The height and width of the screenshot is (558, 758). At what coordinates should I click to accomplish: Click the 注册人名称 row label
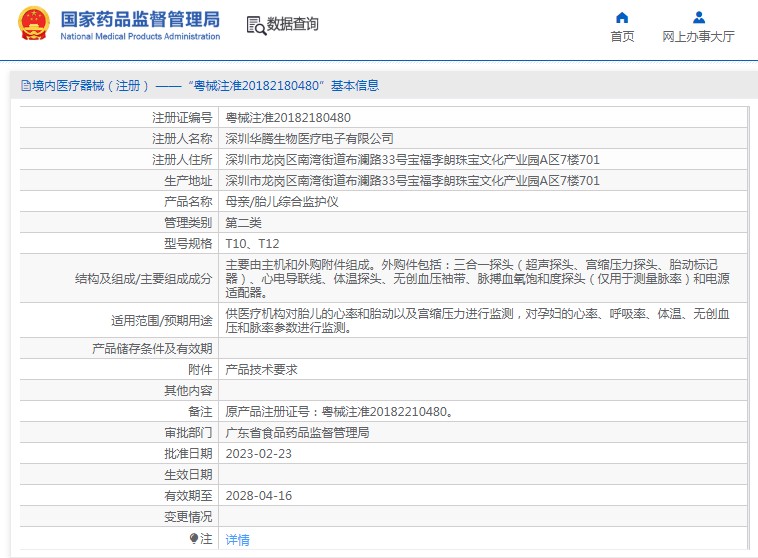pyautogui.click(x=182, y=139)
